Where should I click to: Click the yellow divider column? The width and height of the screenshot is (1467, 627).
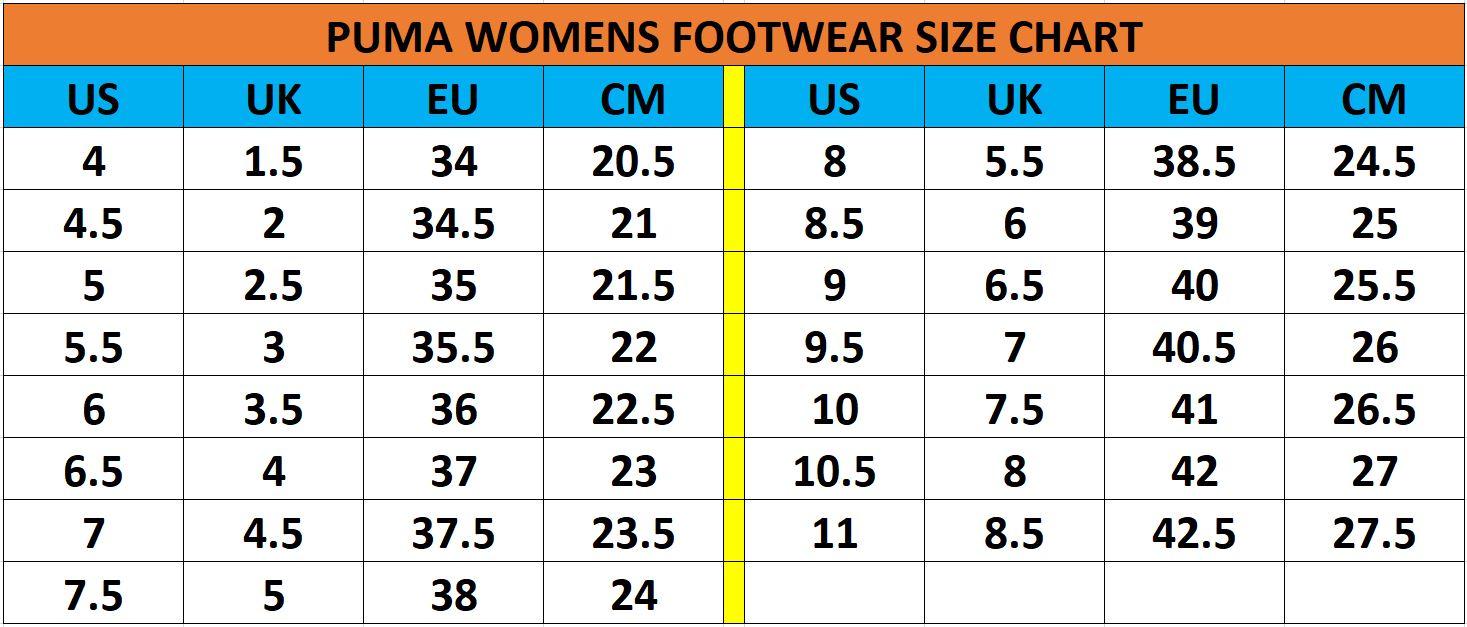[x=734, y=345]
